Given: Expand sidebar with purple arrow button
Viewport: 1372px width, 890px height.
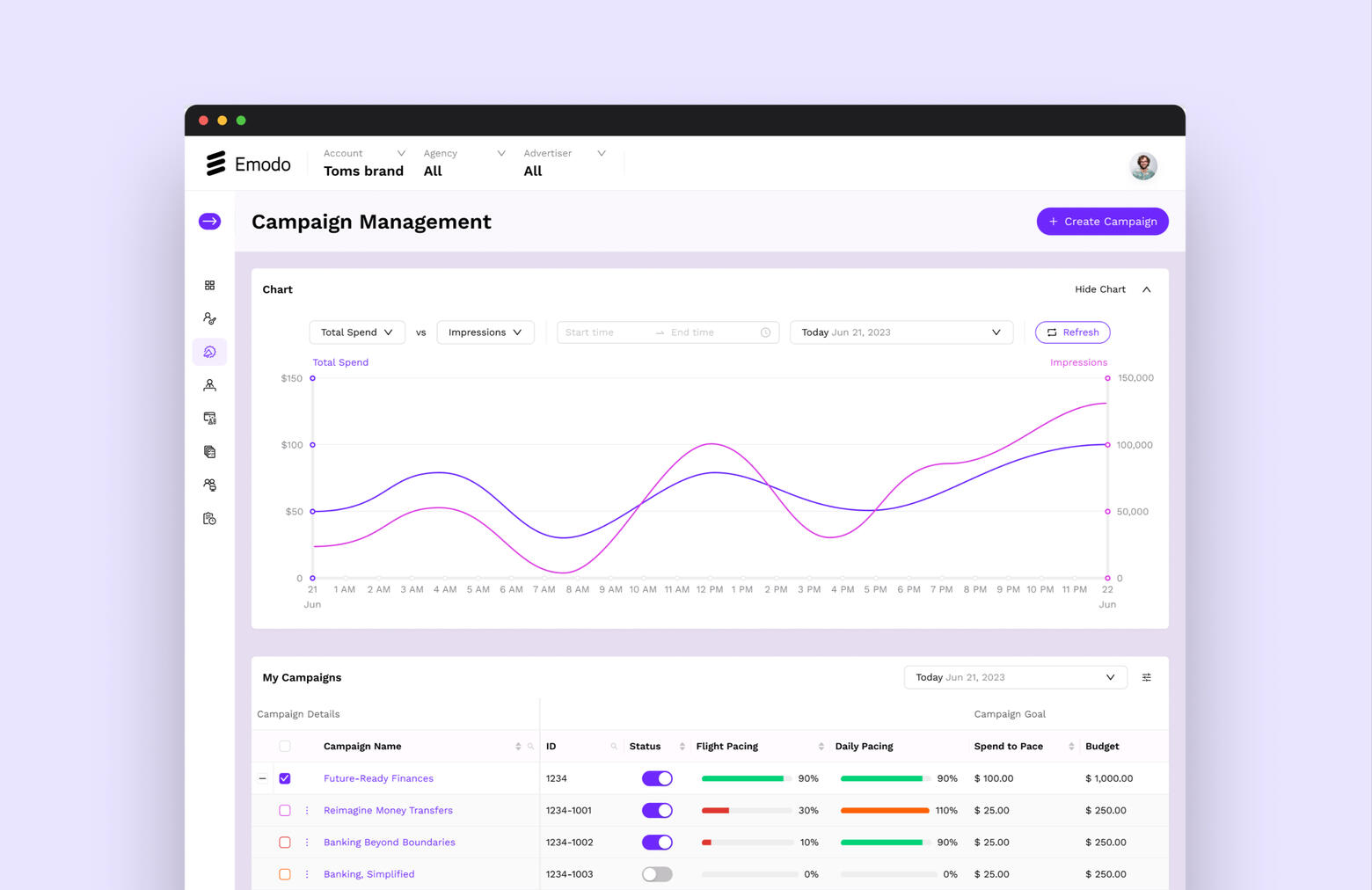Looking at the screenshot, I should click(209, 222).
